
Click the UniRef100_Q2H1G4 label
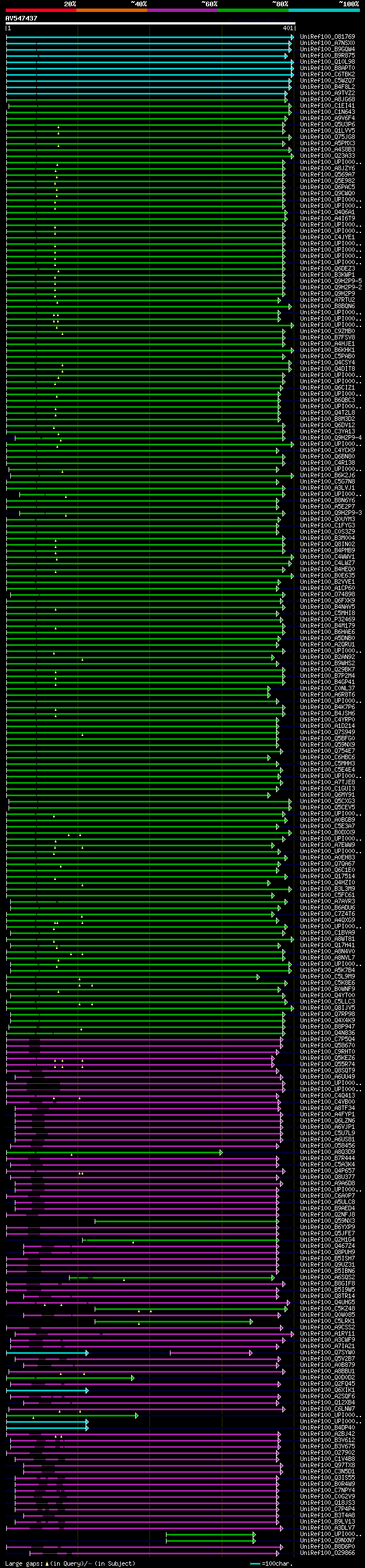click(x=327, y=1240)
